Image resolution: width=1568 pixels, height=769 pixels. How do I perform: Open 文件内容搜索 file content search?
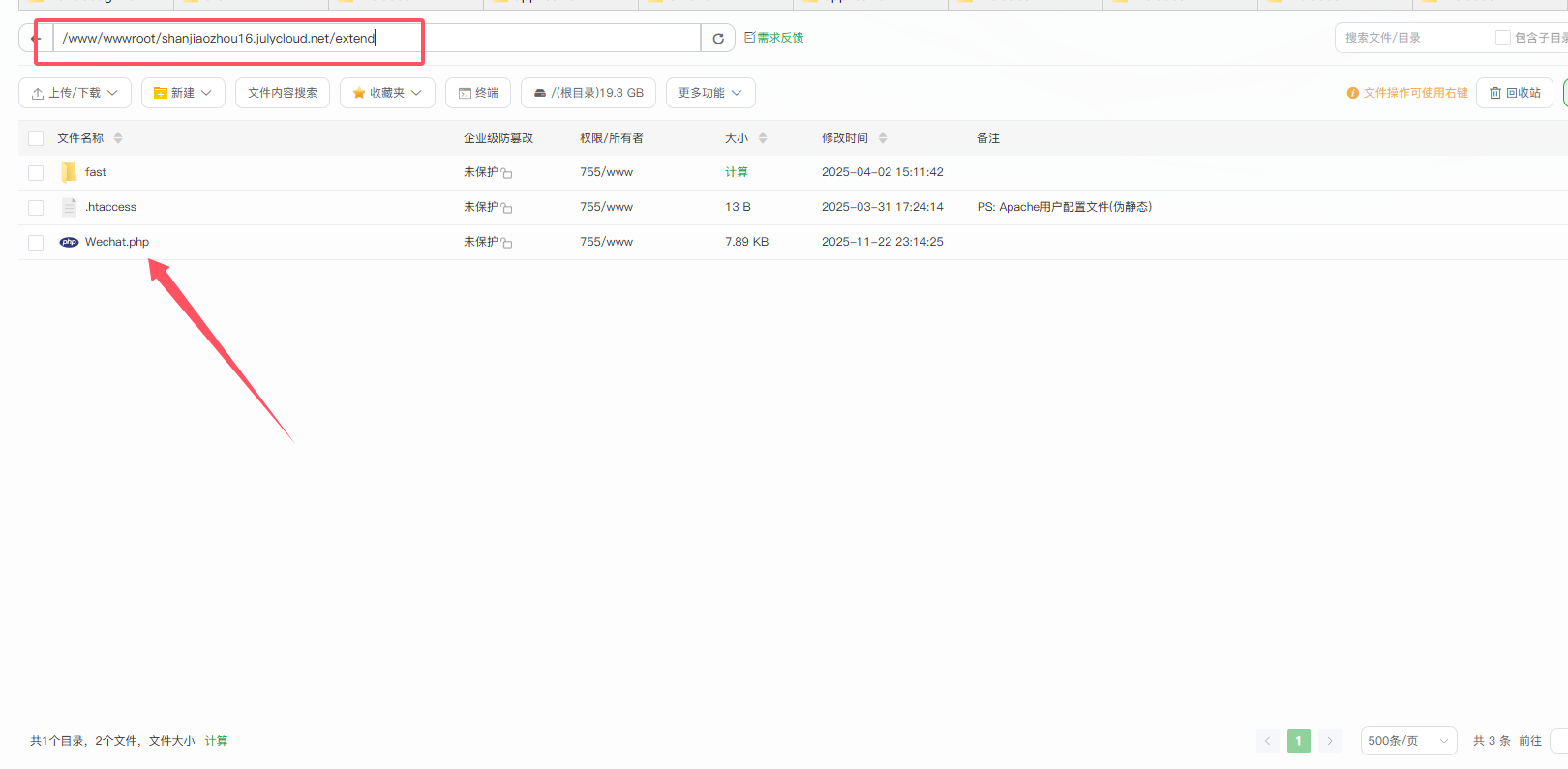[x=283, y=93]
